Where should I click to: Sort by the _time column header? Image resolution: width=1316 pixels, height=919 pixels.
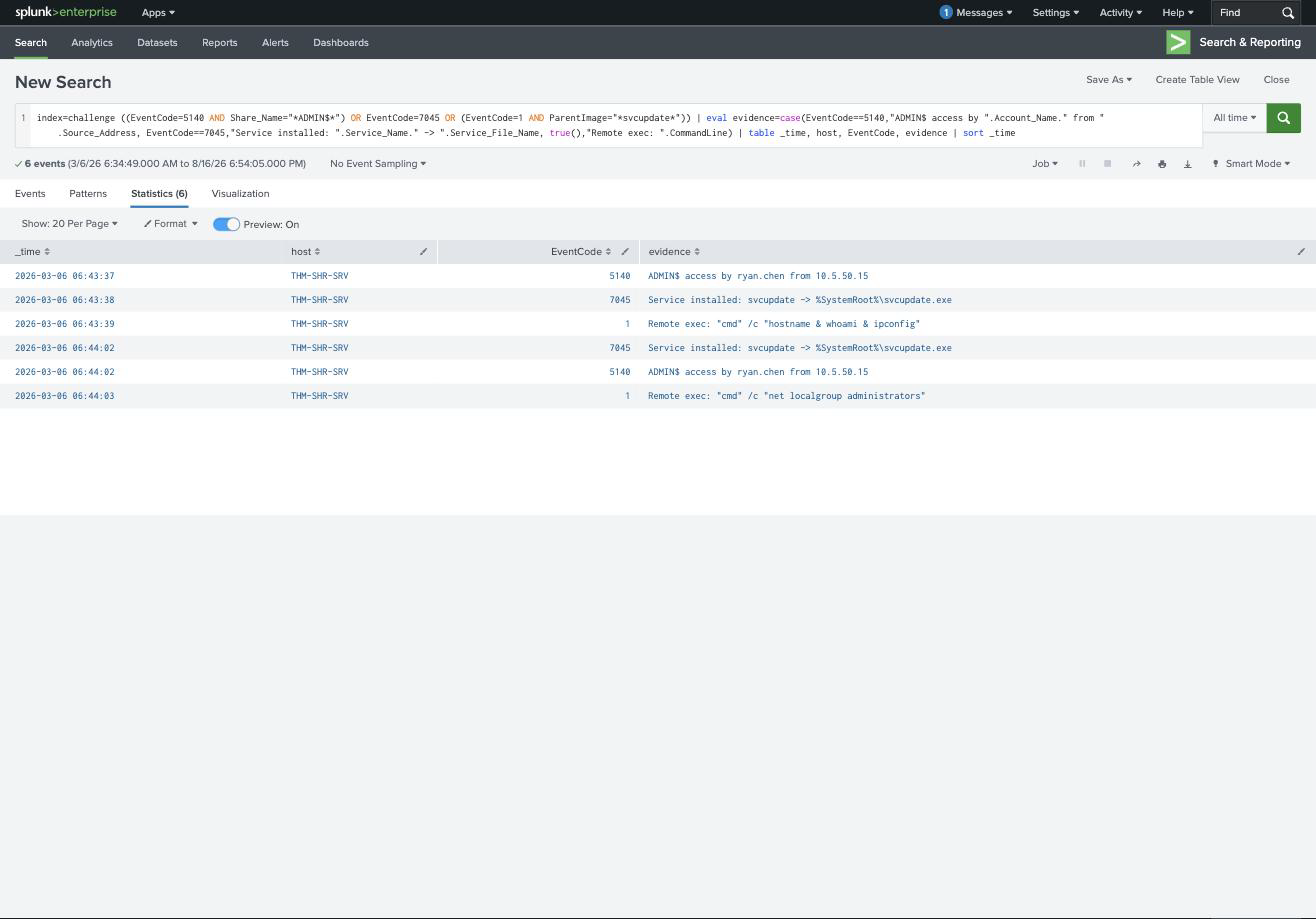click(32, 252)
